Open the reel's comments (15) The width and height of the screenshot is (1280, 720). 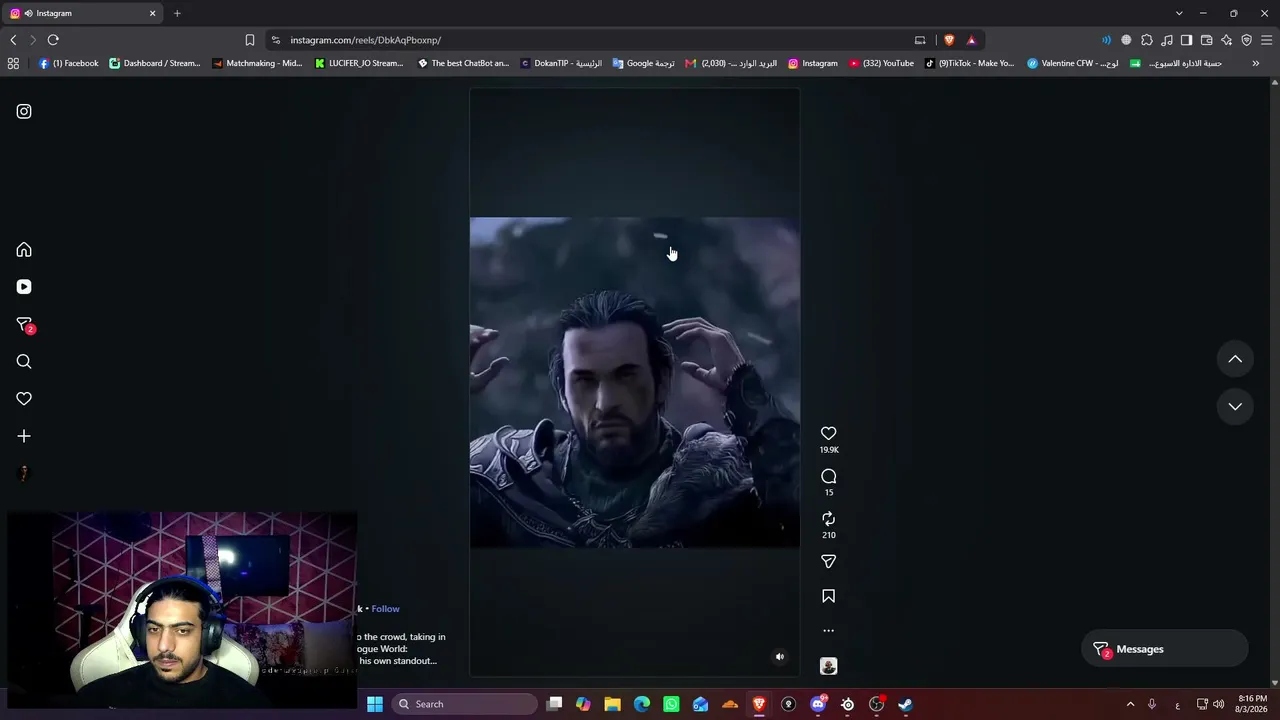pos(828,476)
